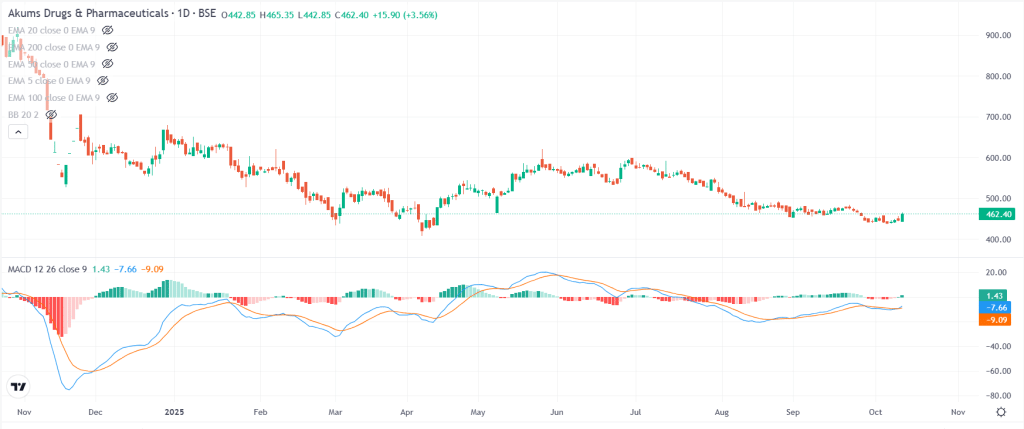The image size is (1024, 429).
Task: Click the eye icon beside EMA 5
Action: [102, 81]
